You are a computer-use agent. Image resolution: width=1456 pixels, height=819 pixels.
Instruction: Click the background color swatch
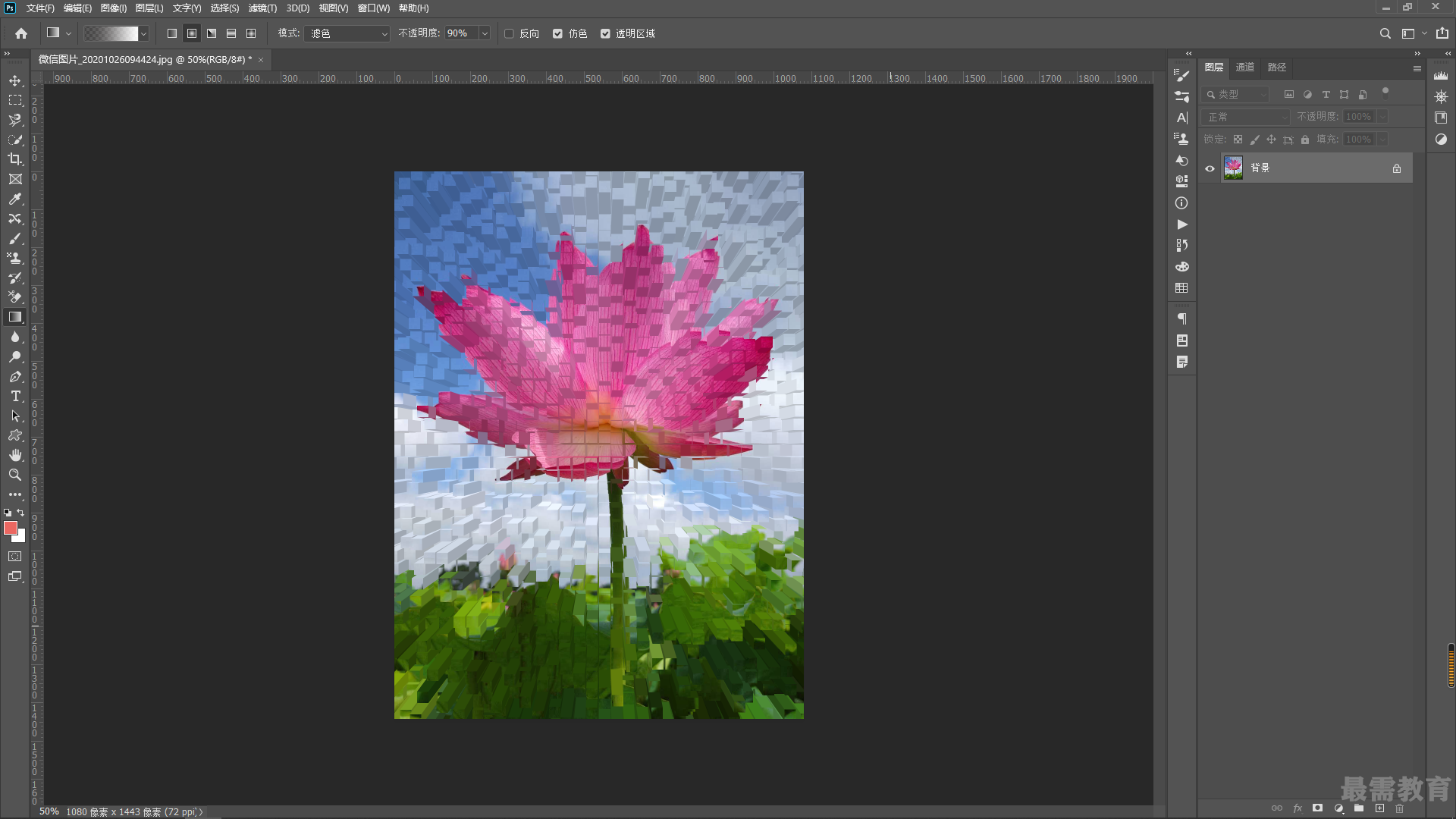20,538
